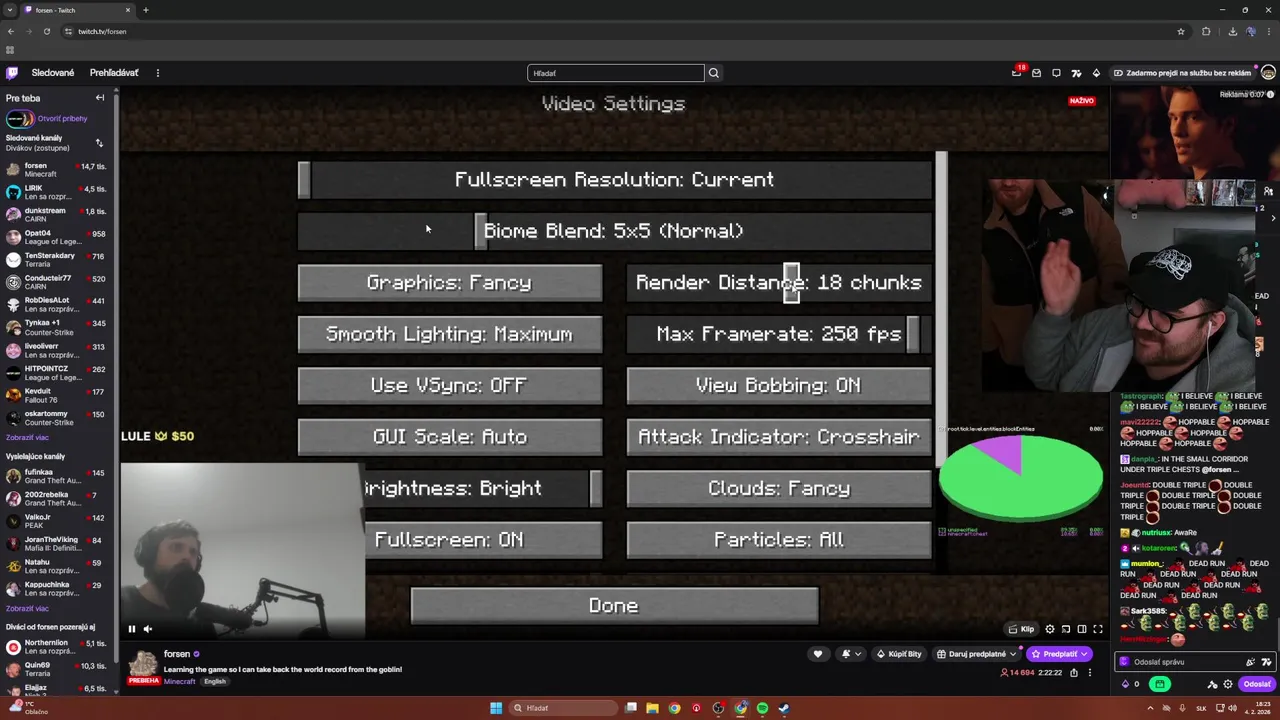Click Zobraziť viac under followed channels
The width and height of the screenshot is (1280, 720).
(x=27, y=437)
